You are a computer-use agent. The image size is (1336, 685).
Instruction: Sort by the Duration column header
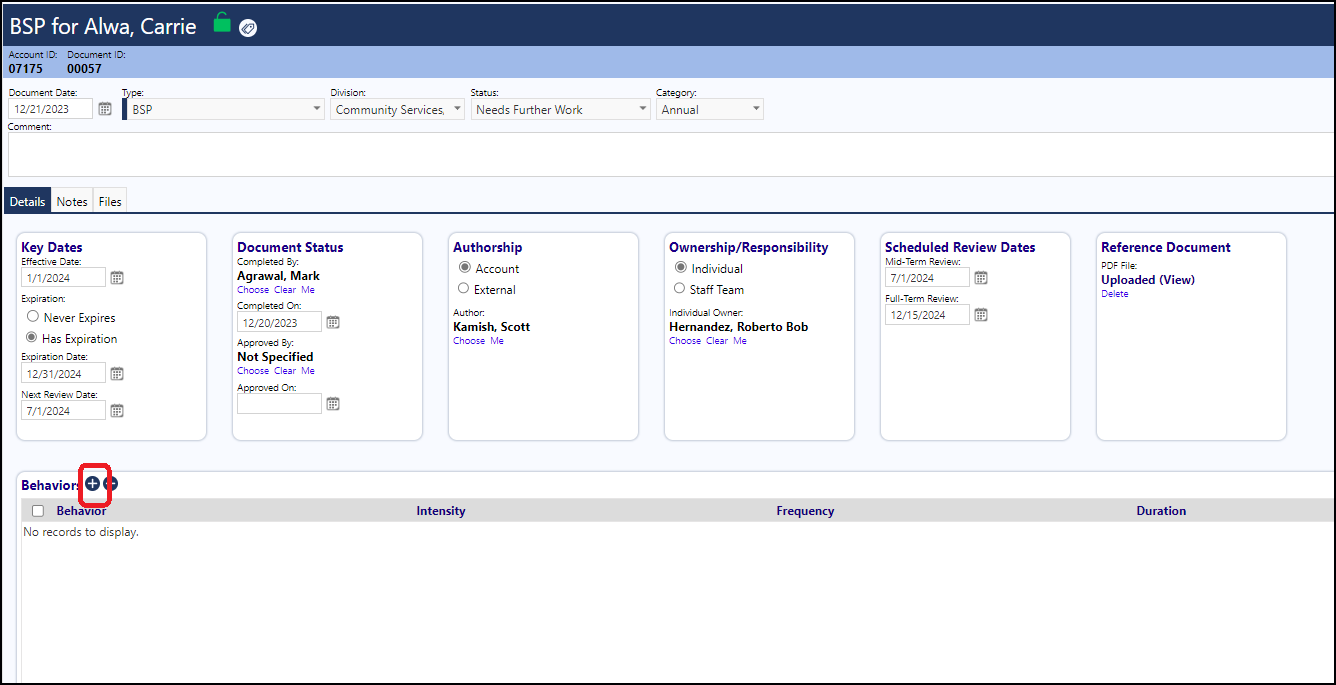point(1161,511)
